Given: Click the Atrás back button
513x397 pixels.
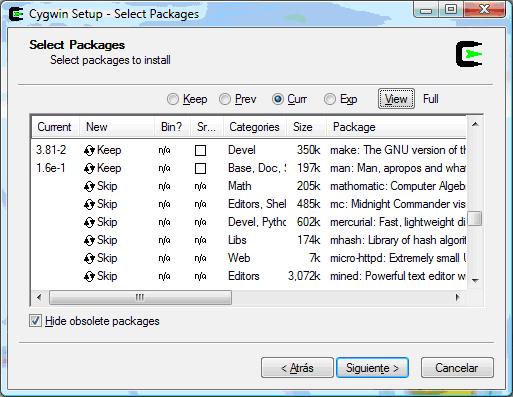Looking at the screenshot, I should [297, 368].
